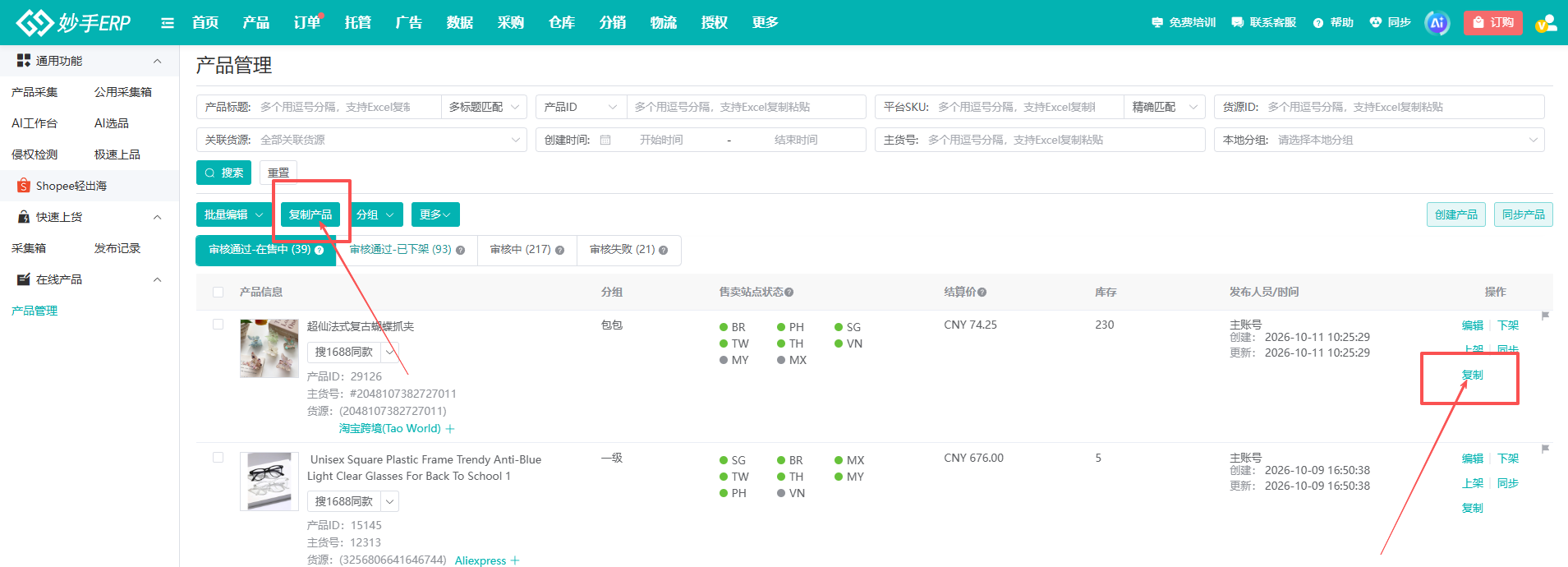Focus the 主货号 input field
Viewport: 1568px width, 567px height.
(x=1040, y=140)
